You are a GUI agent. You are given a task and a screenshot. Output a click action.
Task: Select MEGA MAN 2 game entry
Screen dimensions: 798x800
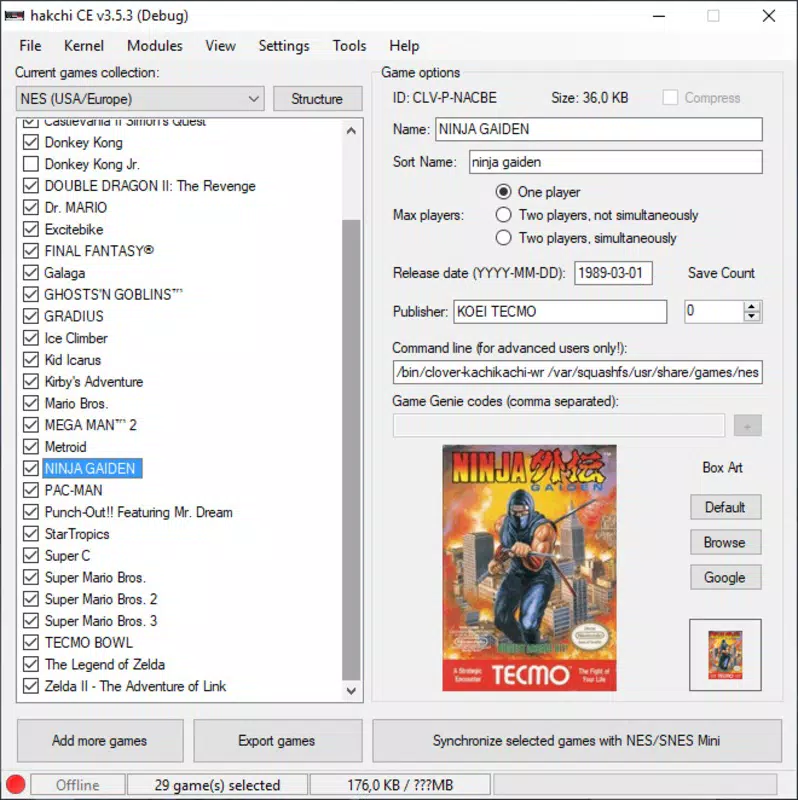91,426
